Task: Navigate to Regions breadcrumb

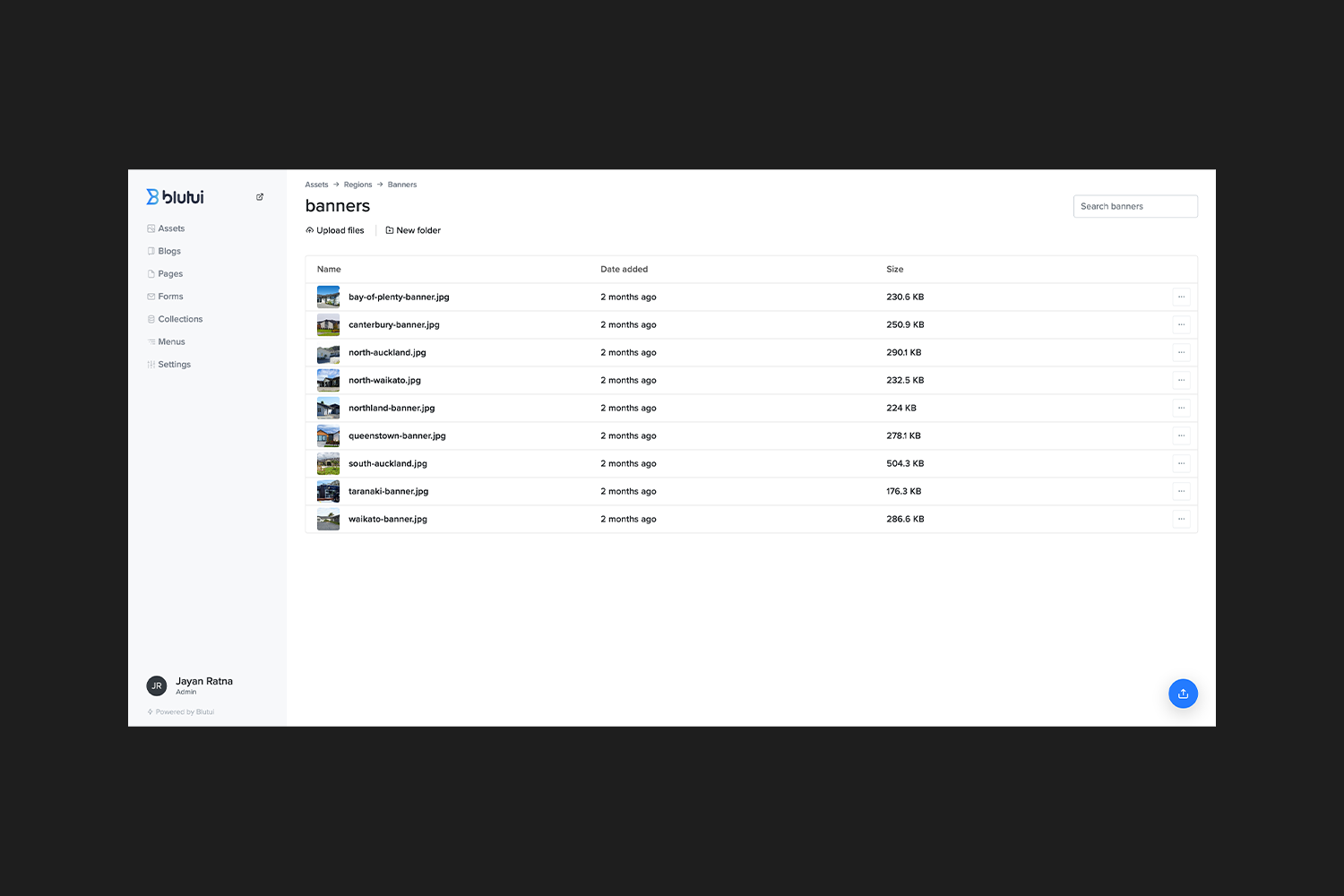Action: point(358,185)
